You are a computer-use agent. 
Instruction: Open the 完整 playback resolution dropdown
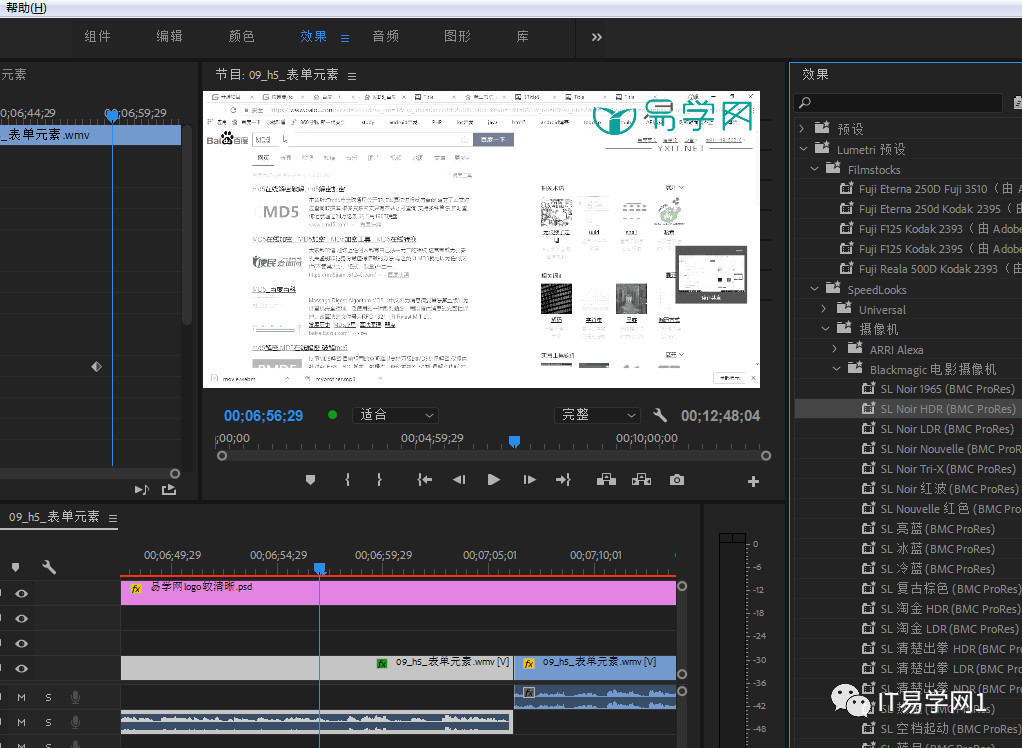[597, 415]
